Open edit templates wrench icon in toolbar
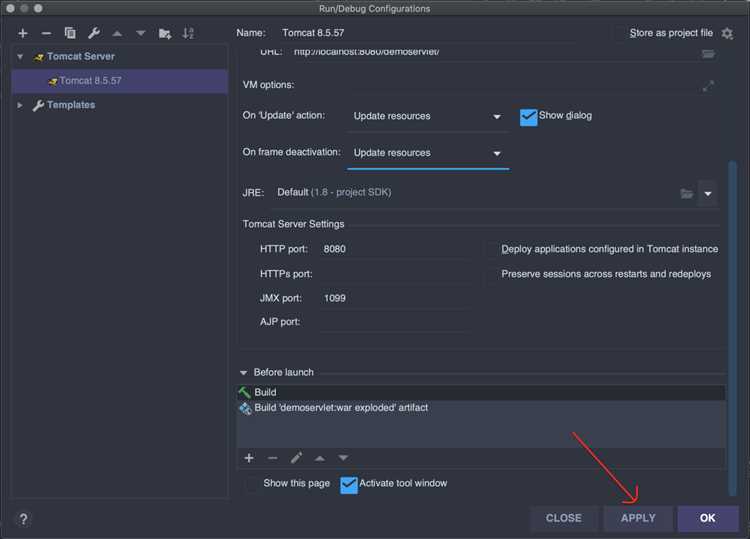 point(94,33)
